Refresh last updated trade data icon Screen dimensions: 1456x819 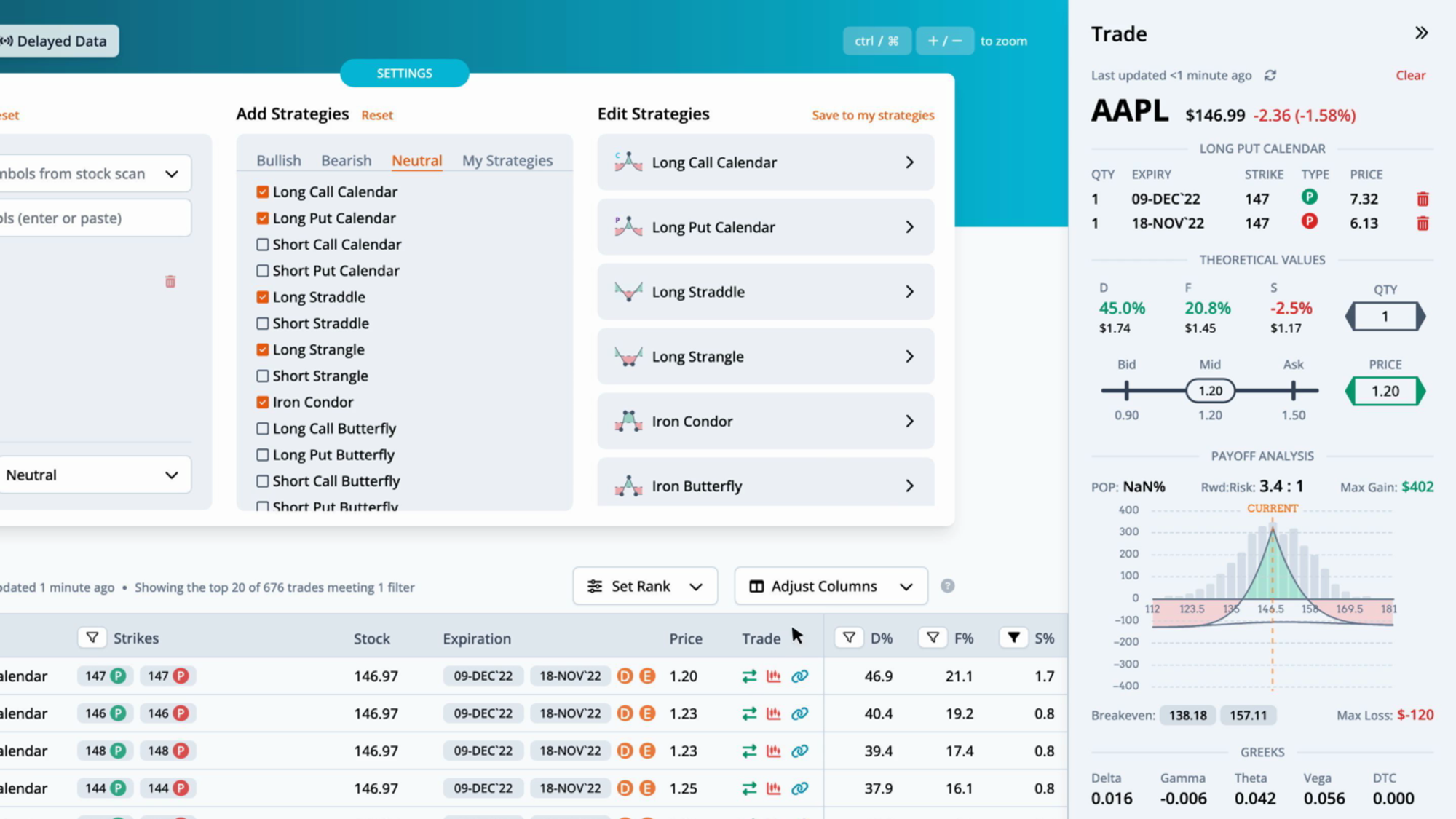(x=1270, y=75)
